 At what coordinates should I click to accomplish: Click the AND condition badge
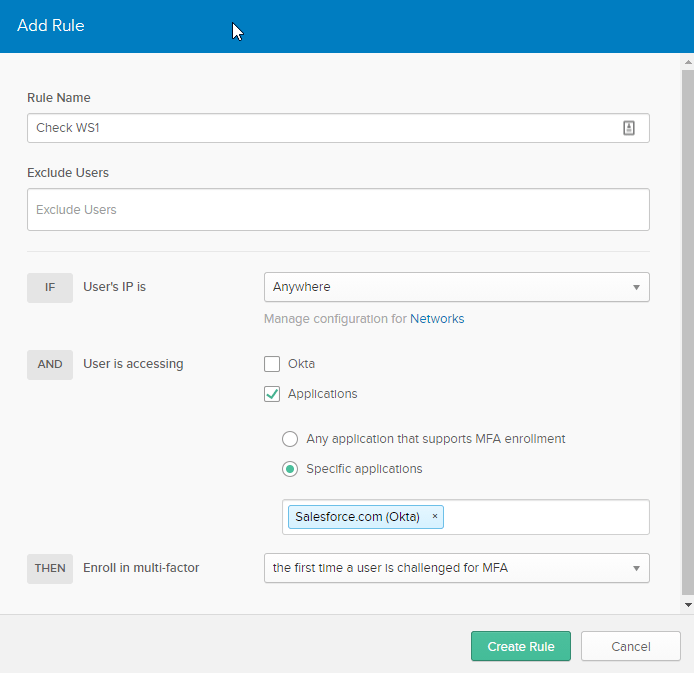(50, 364)
